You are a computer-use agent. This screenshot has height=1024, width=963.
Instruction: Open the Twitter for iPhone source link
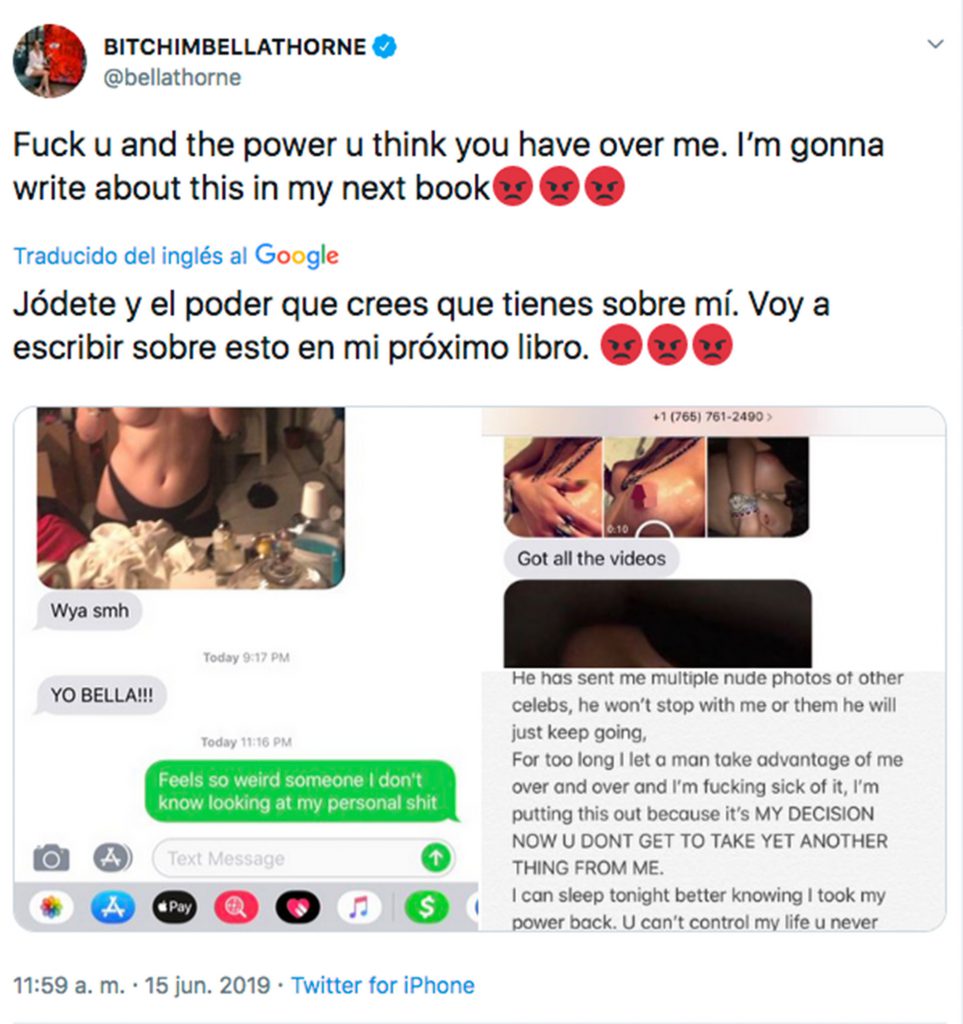(x=383, y=985)
